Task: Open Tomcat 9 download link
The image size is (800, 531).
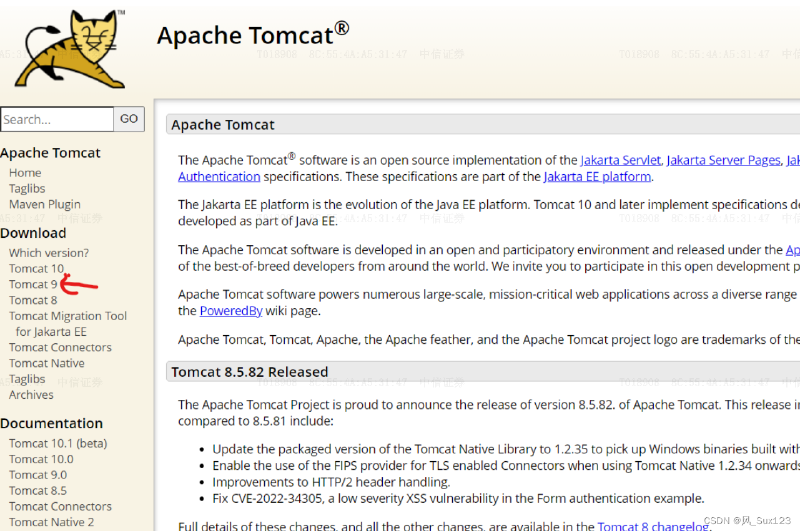Action: (x=33, y=285)
